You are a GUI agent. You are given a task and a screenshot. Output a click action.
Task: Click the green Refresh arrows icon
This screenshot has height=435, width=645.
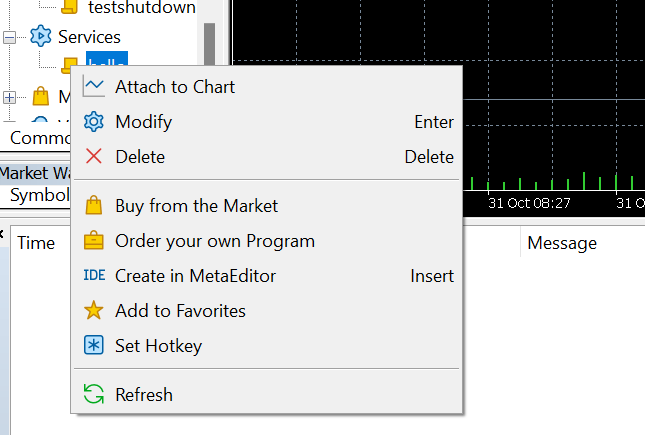[x=94, y=394]
